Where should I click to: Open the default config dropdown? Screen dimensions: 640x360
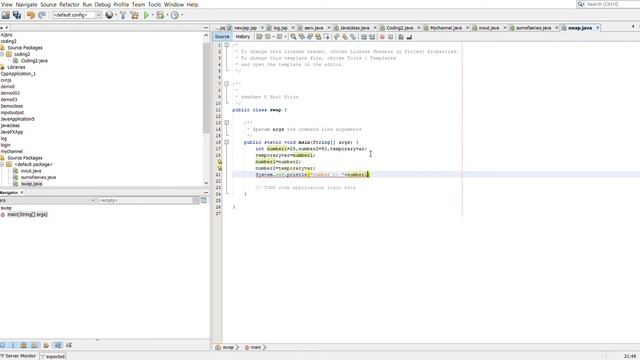tap(77, 15)
